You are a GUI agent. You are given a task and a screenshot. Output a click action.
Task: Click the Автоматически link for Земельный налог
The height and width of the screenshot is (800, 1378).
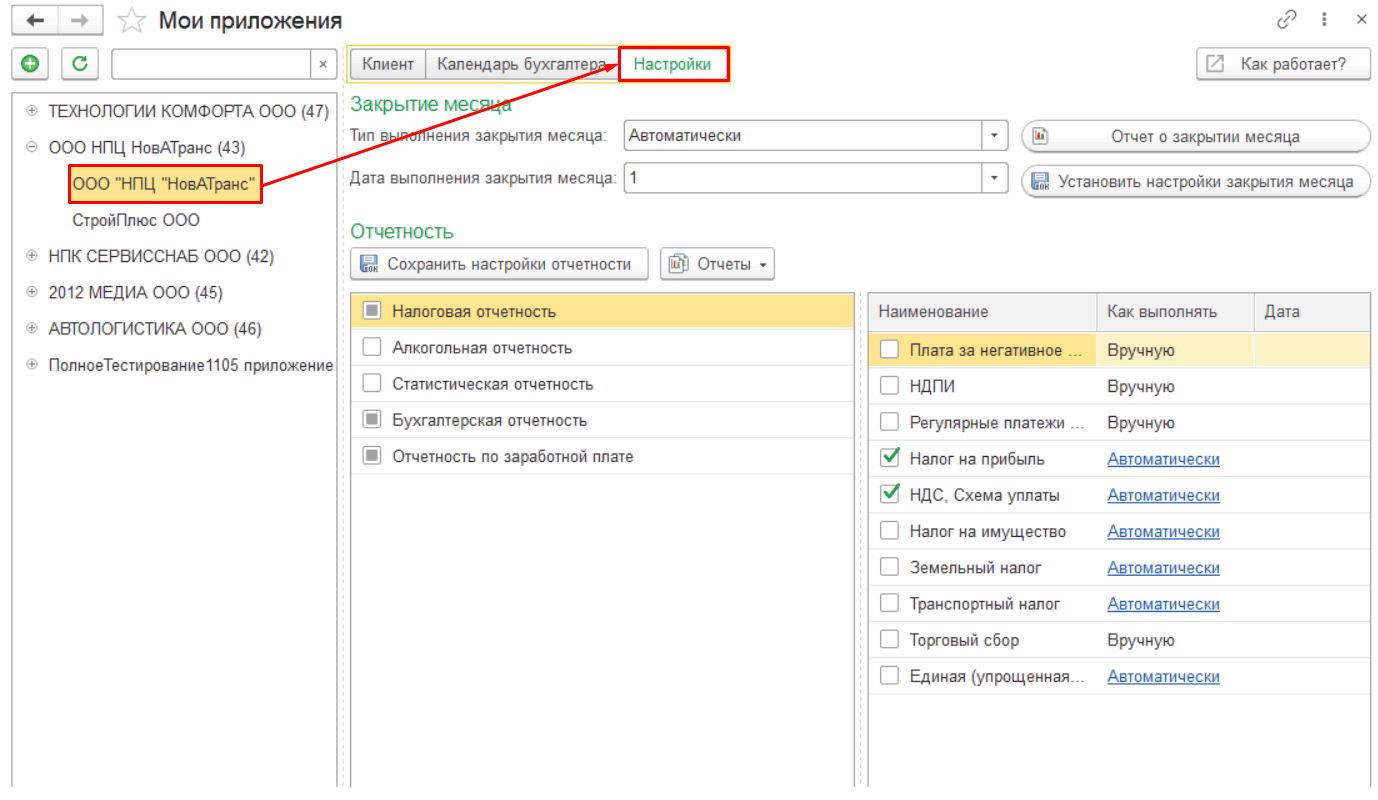coord(1163,567)
